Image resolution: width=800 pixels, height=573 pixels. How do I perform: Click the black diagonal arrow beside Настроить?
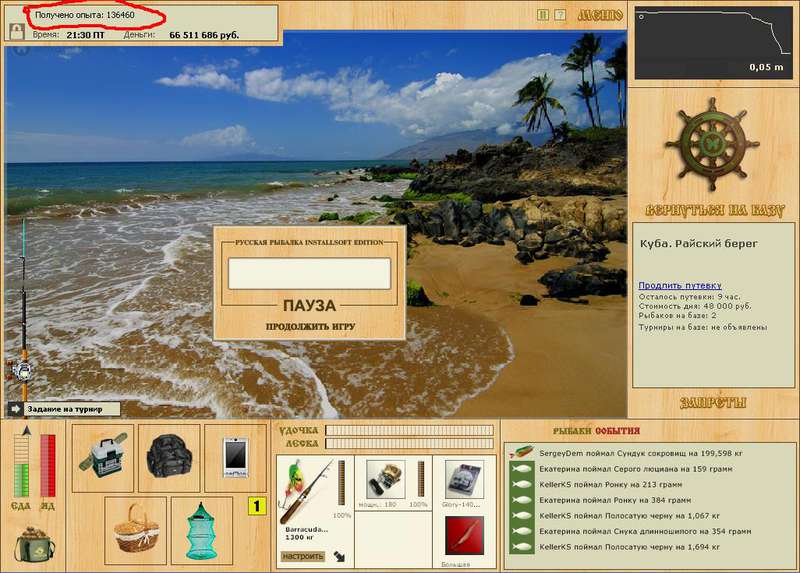click(x=339, y=556)
